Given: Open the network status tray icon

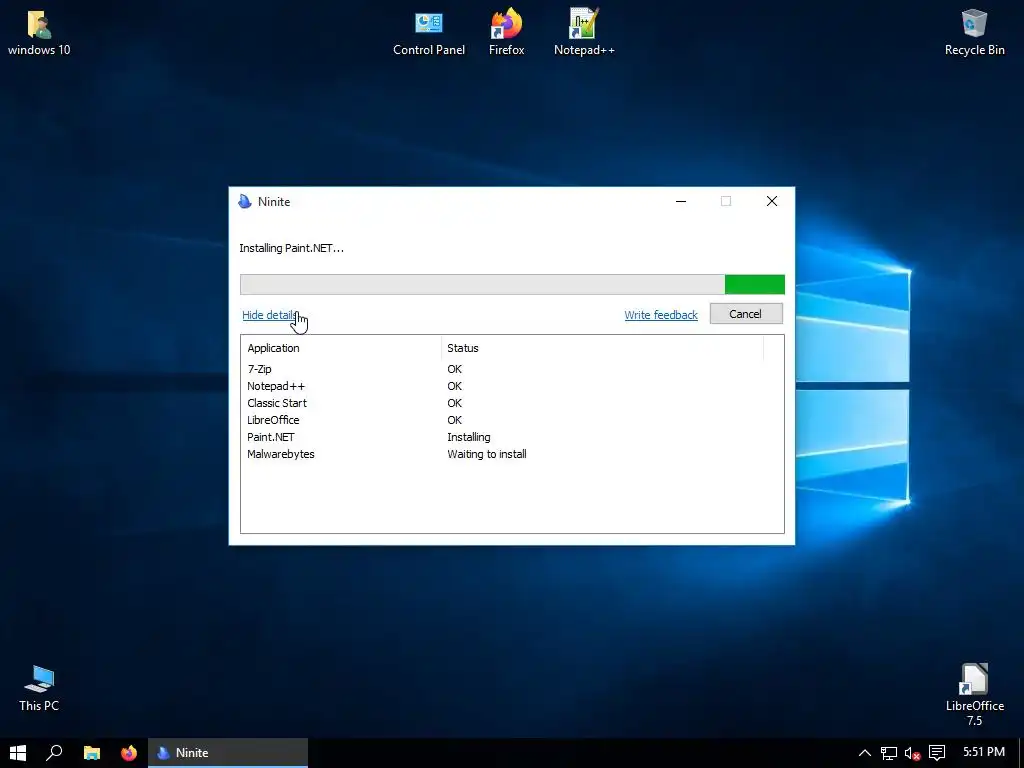Looking at the screenshot, I should (x=889, y=753).
